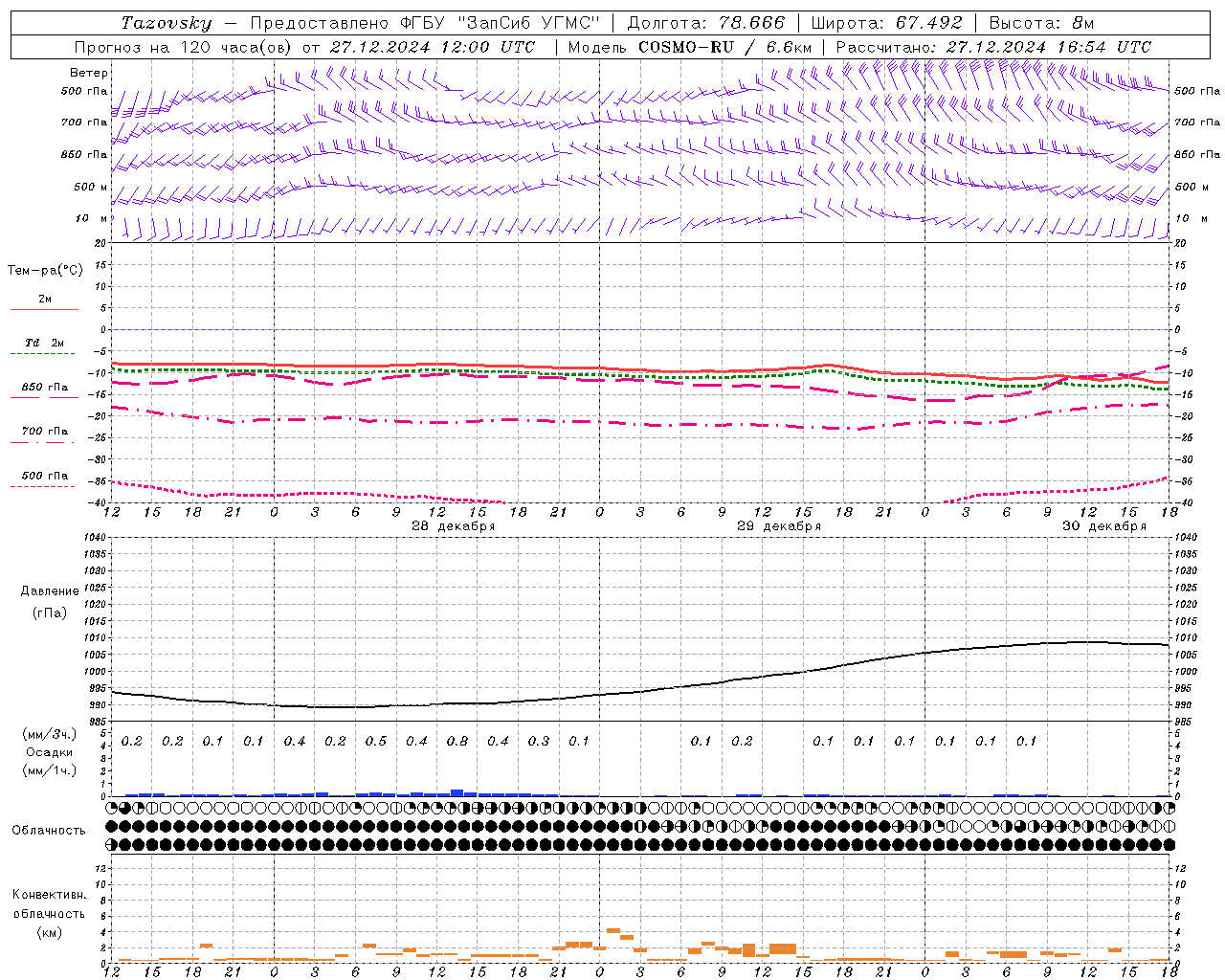Click the '30 декабря' date label

tap(1104, 526)
